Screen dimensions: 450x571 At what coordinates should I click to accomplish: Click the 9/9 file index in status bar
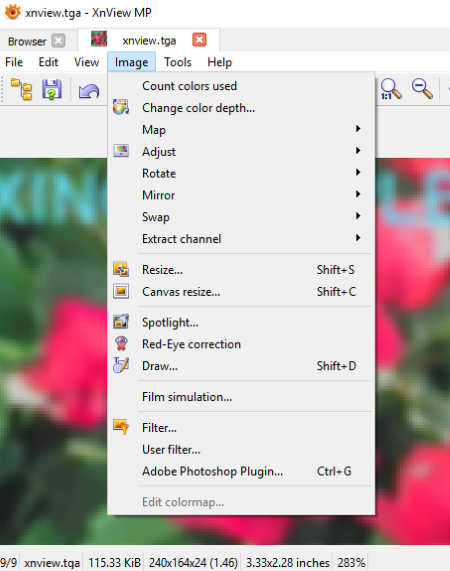pos(8,563)
